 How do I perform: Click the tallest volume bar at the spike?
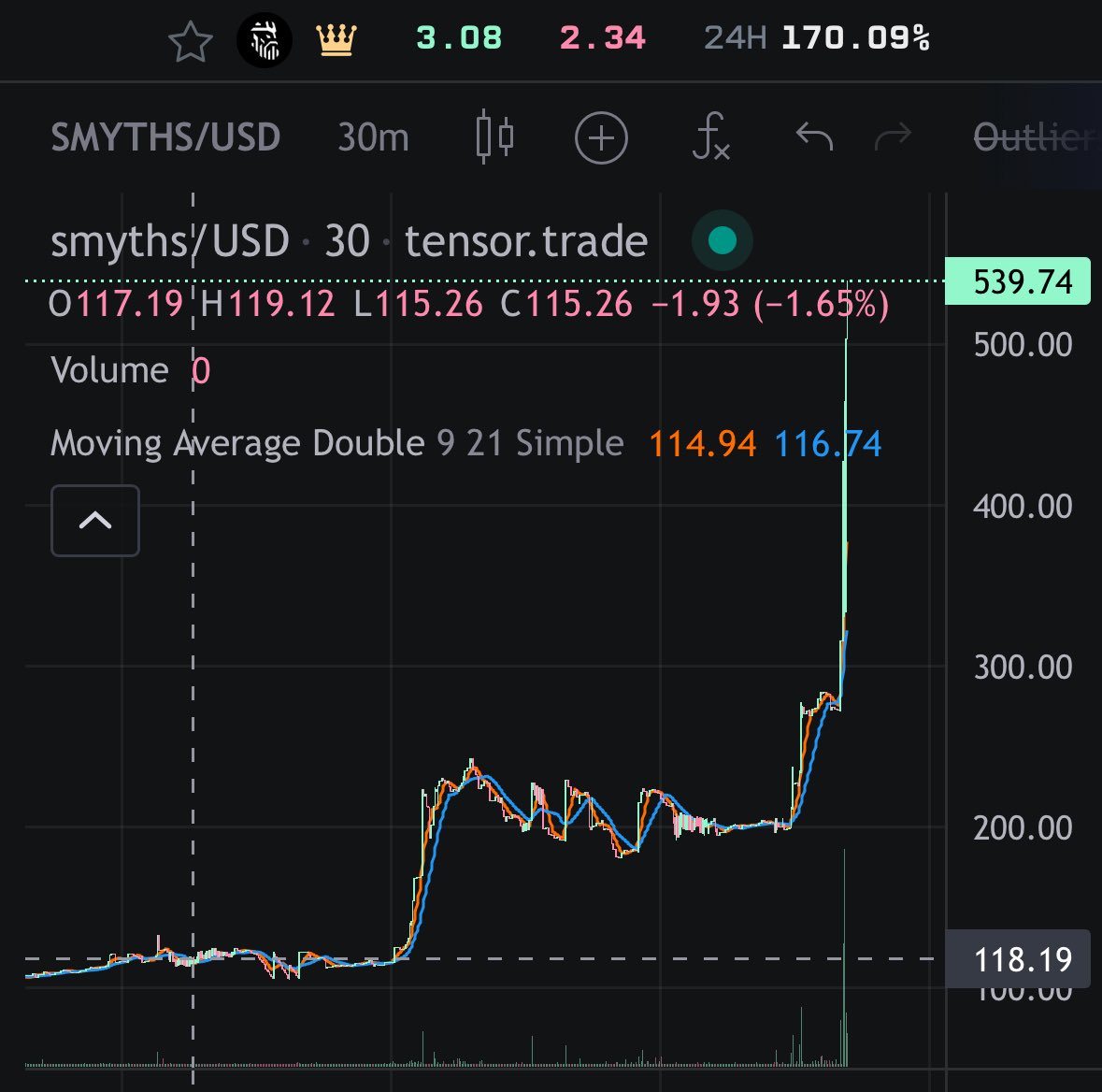click(844, 957)
